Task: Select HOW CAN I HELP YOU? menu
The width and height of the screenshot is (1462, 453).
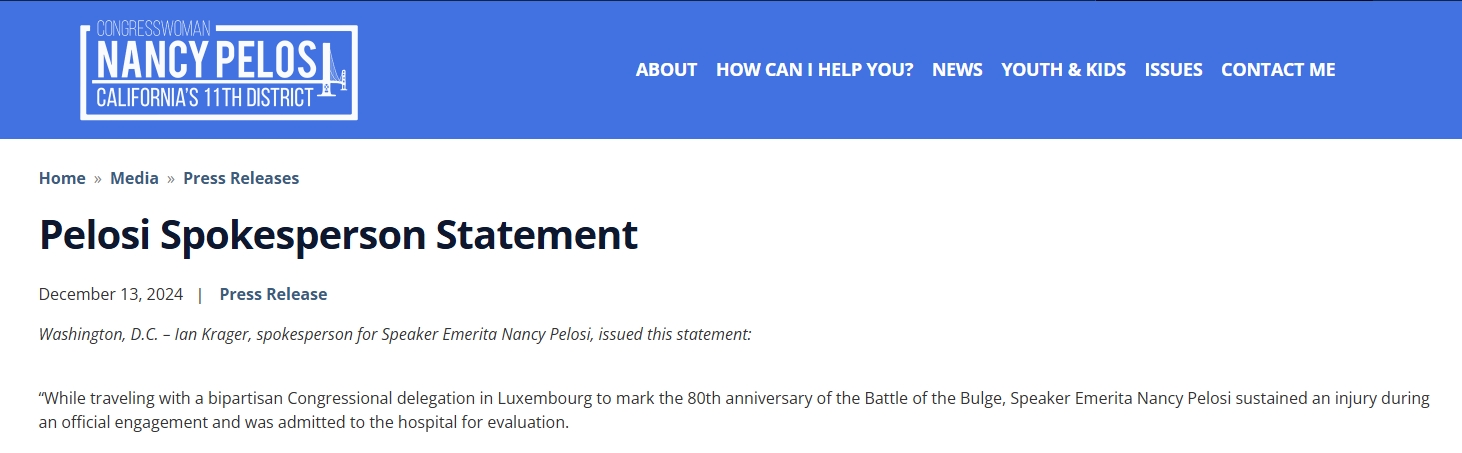Action: click(814, 69)
